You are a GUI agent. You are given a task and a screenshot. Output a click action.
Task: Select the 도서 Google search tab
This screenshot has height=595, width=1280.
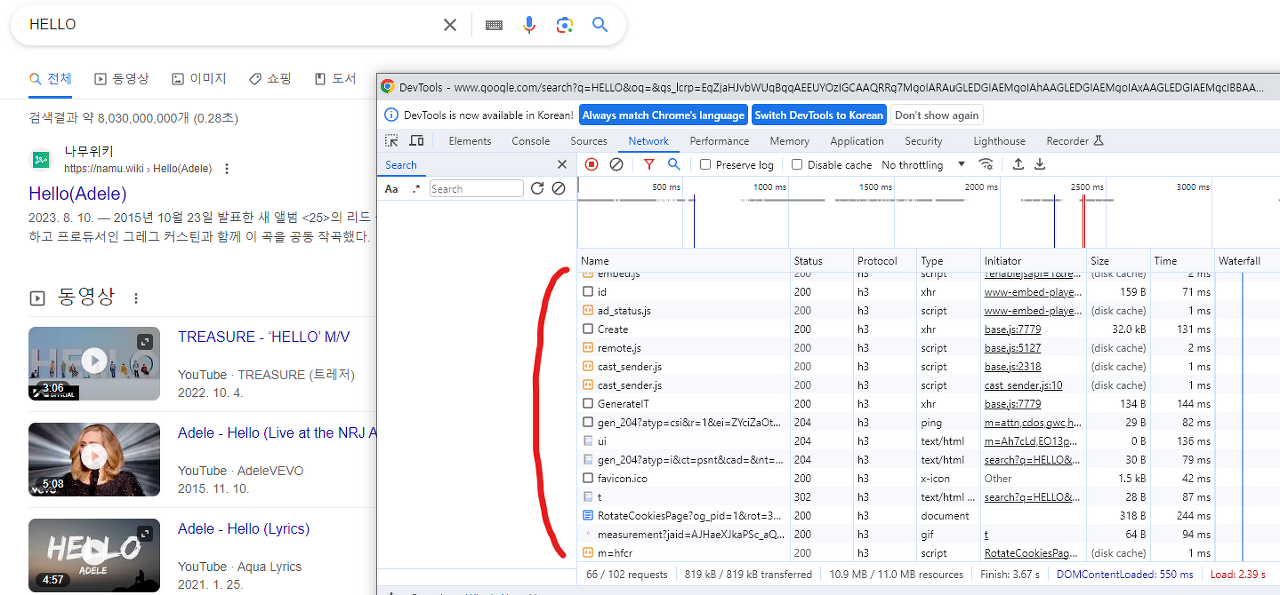(x=335, y=79)
